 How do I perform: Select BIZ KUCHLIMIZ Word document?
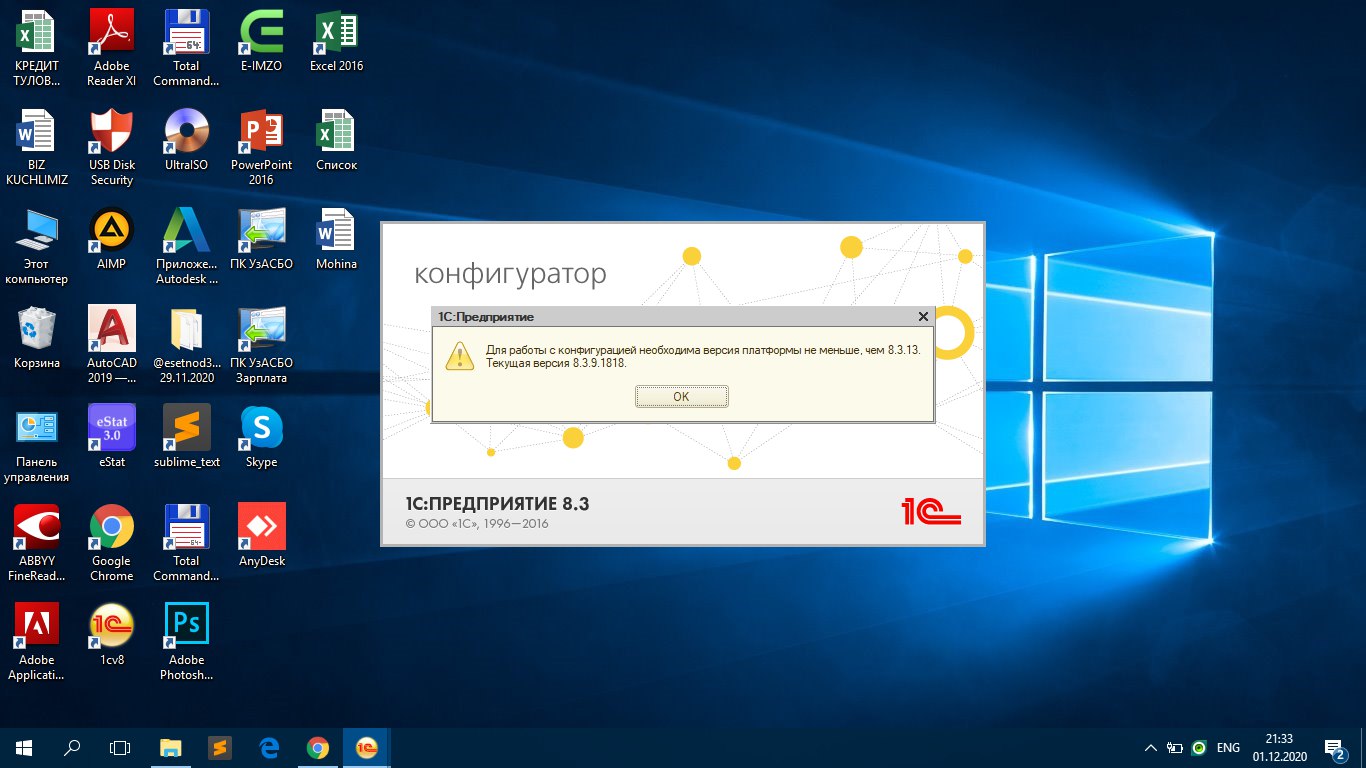coord(37,147)
